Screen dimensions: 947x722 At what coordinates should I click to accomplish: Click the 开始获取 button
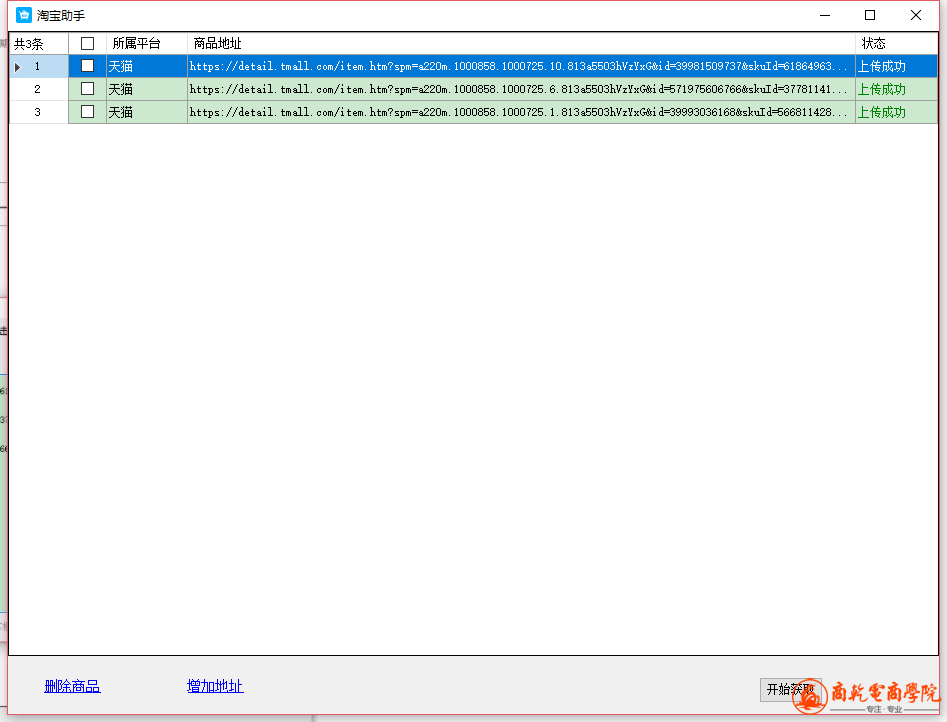[791, 689]
